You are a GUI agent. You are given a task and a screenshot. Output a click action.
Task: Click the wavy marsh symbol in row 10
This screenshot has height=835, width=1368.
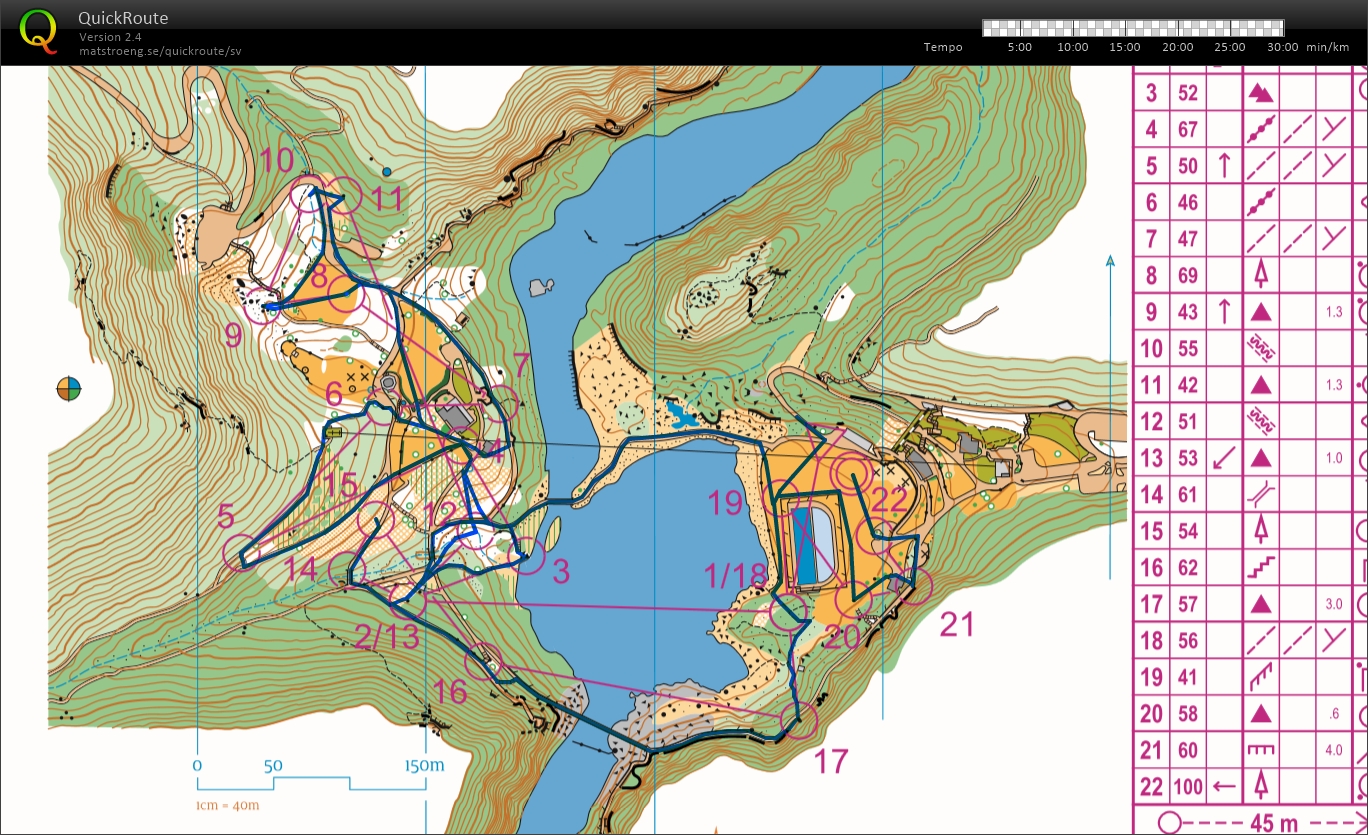pos(1260,347)
